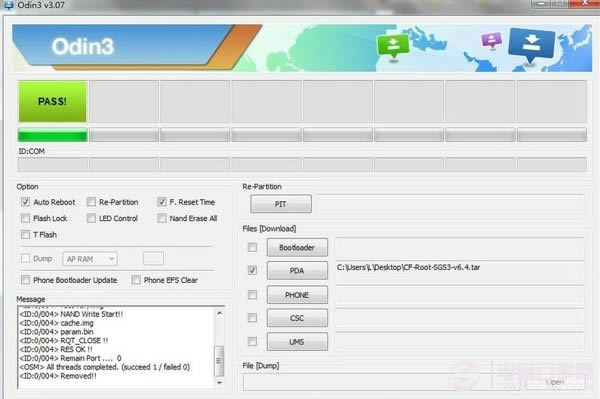Toggle the Dump checkbox

click(25, 258)
